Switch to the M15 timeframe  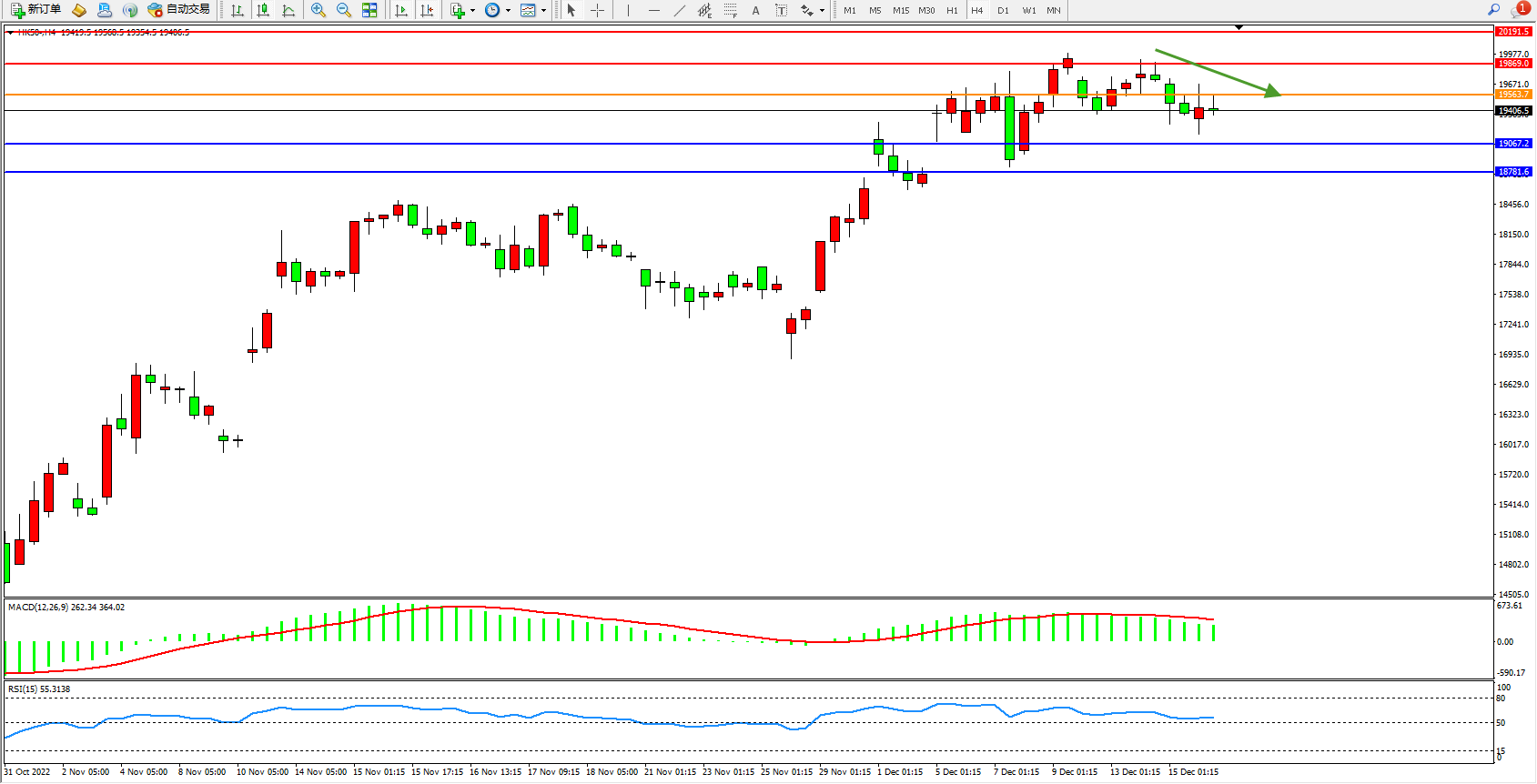tap(900, 10)
